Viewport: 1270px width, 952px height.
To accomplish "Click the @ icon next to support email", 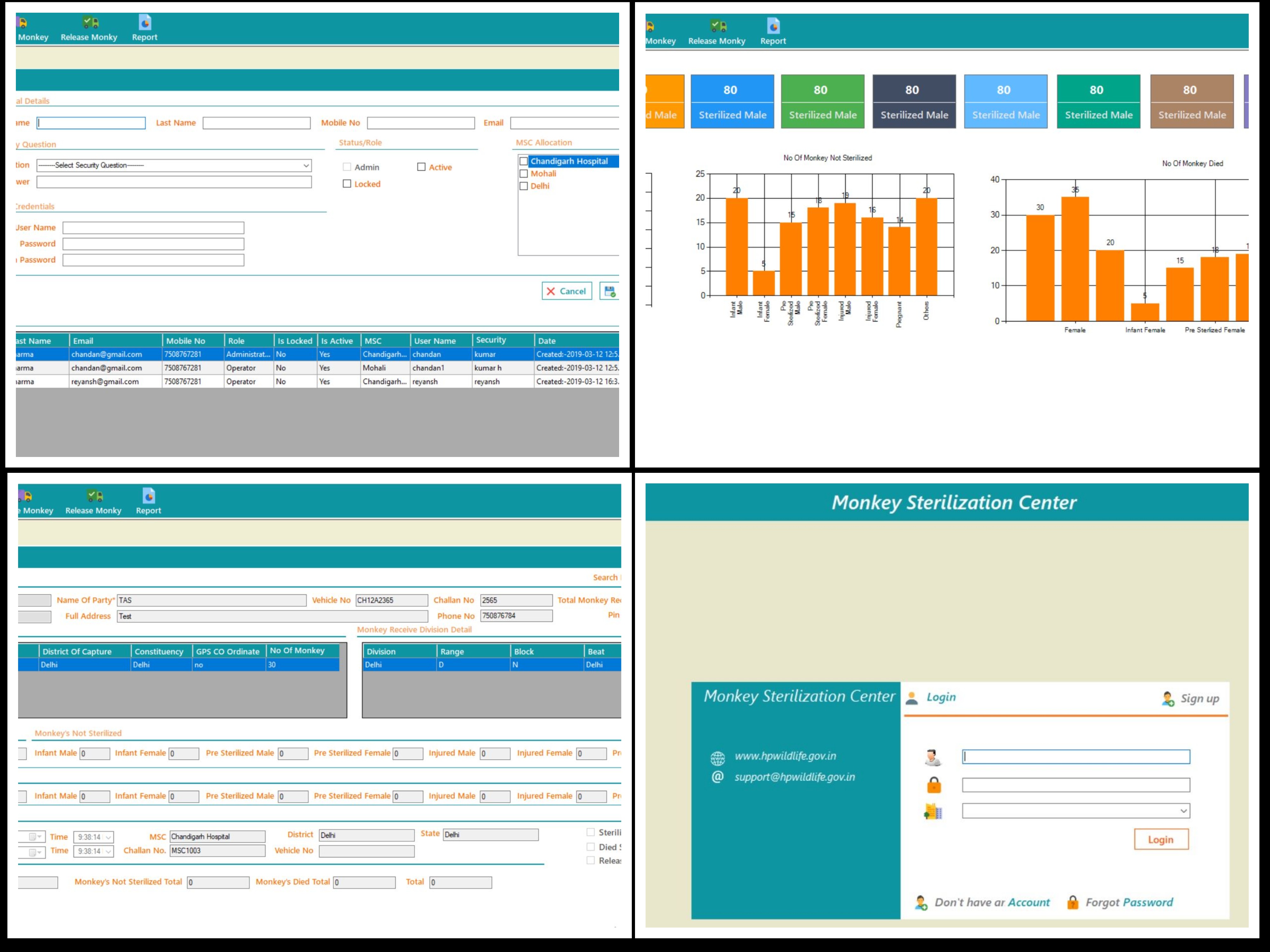I will pos(718,777).
